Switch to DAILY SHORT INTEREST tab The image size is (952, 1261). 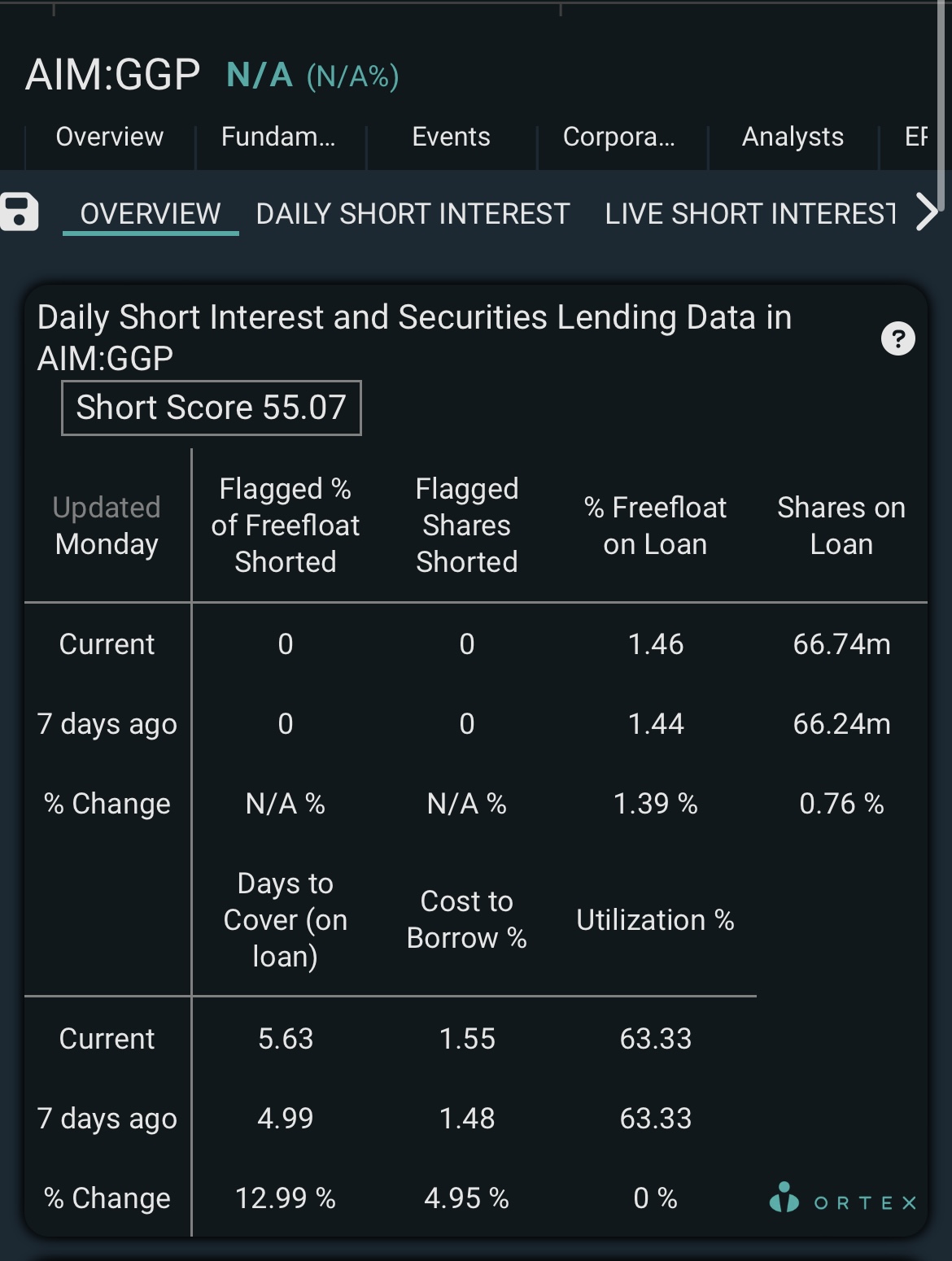413,214
